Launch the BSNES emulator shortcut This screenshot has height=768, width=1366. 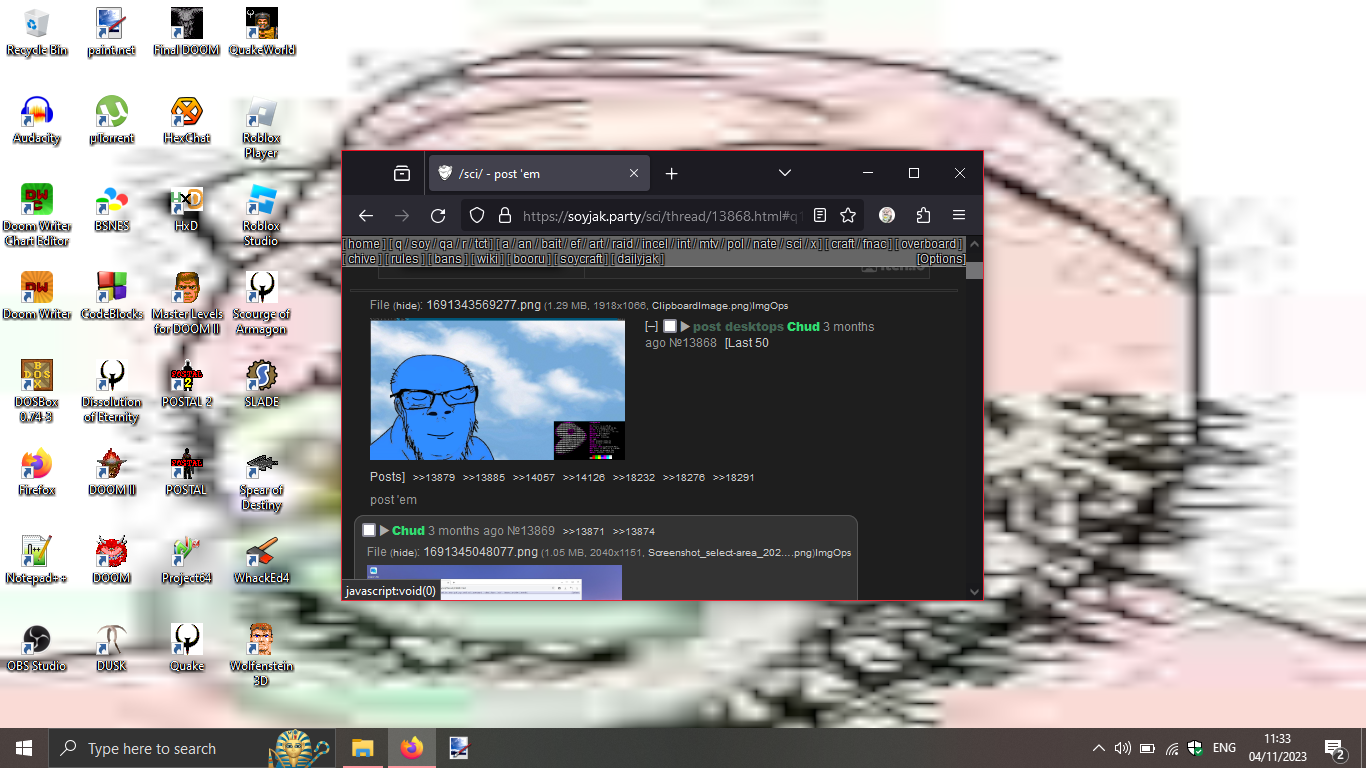(x=111, y=208)
